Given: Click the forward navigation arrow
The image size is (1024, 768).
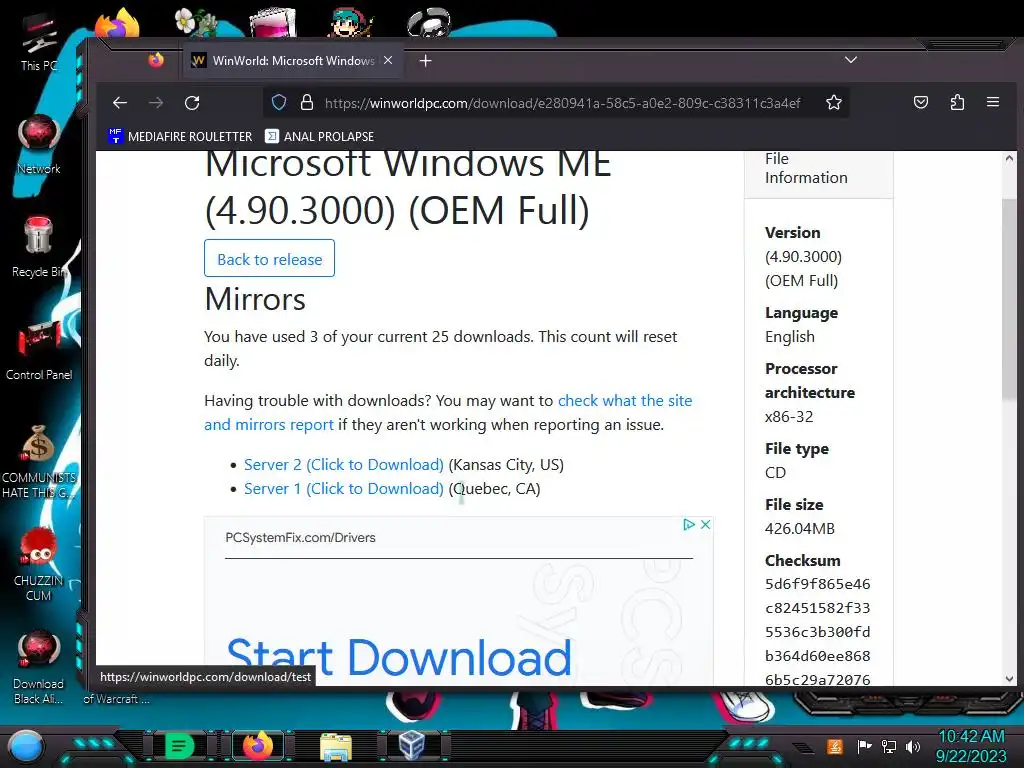Looking at the screenshot, I should point(155,103).
